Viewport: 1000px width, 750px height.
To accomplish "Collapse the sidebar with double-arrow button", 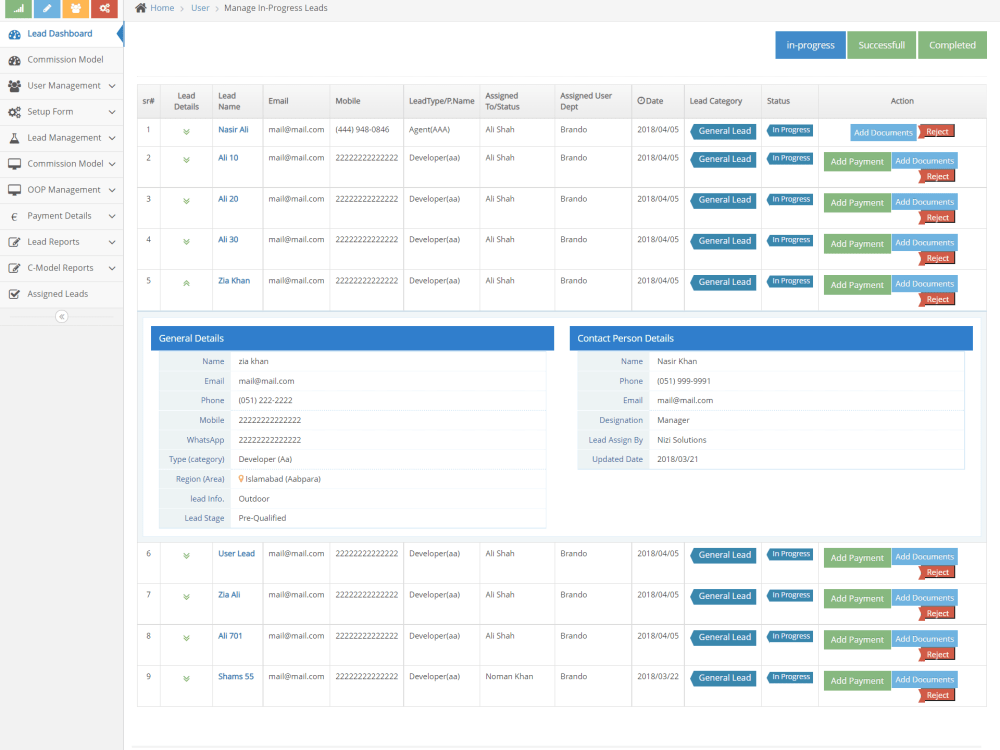I will coord(61,316).
